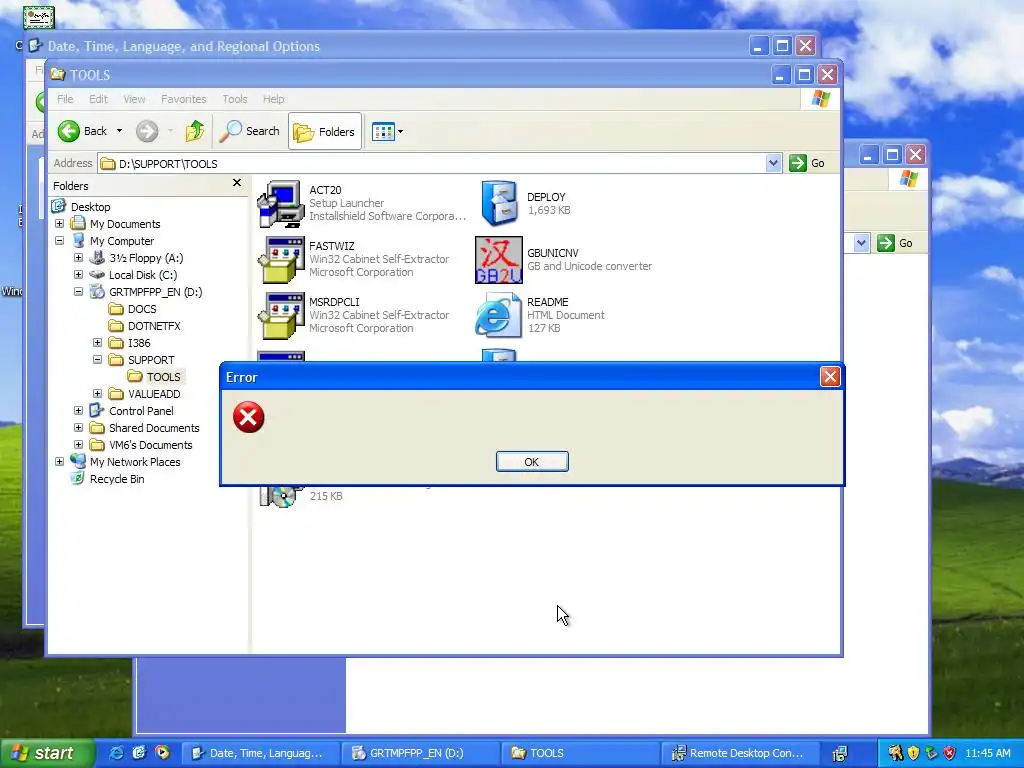
Task: Select the README HTML document
Action: tap(541, 315)
